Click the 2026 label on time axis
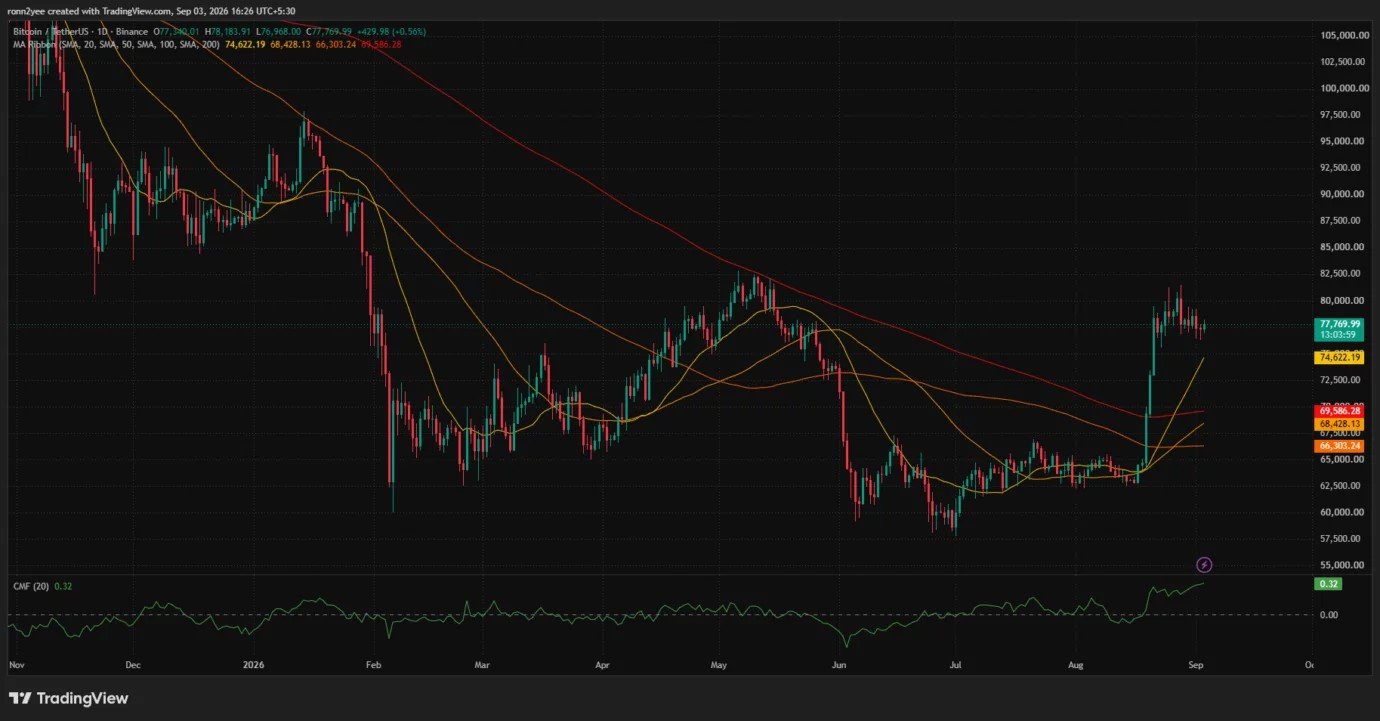The width and height of the screenshot is (1380, 721). click(255, 664)
